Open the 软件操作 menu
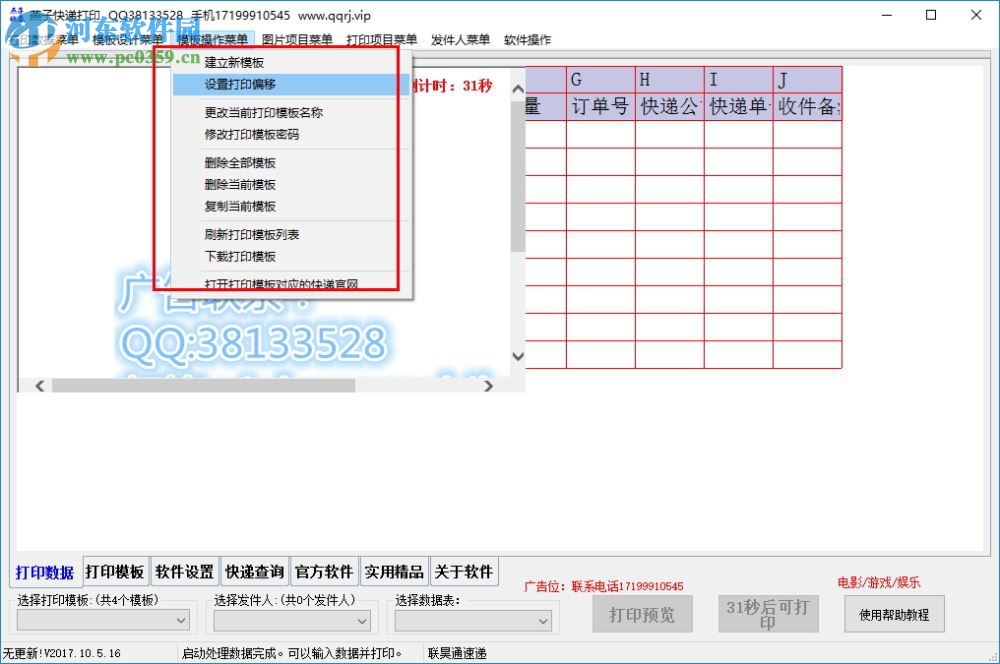Viewport: 1000px width, 664px height. [527, 40]
